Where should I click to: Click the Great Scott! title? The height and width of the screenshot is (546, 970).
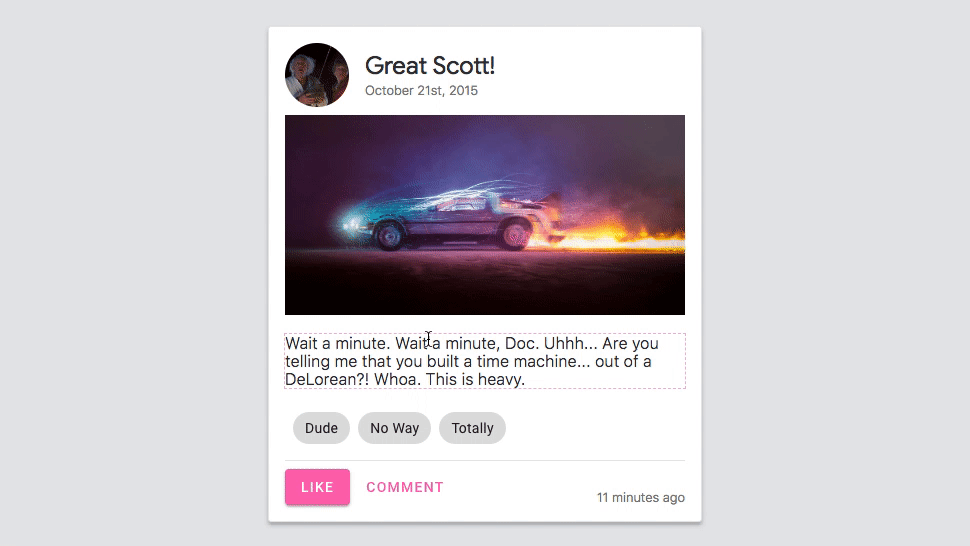point(429,66)
